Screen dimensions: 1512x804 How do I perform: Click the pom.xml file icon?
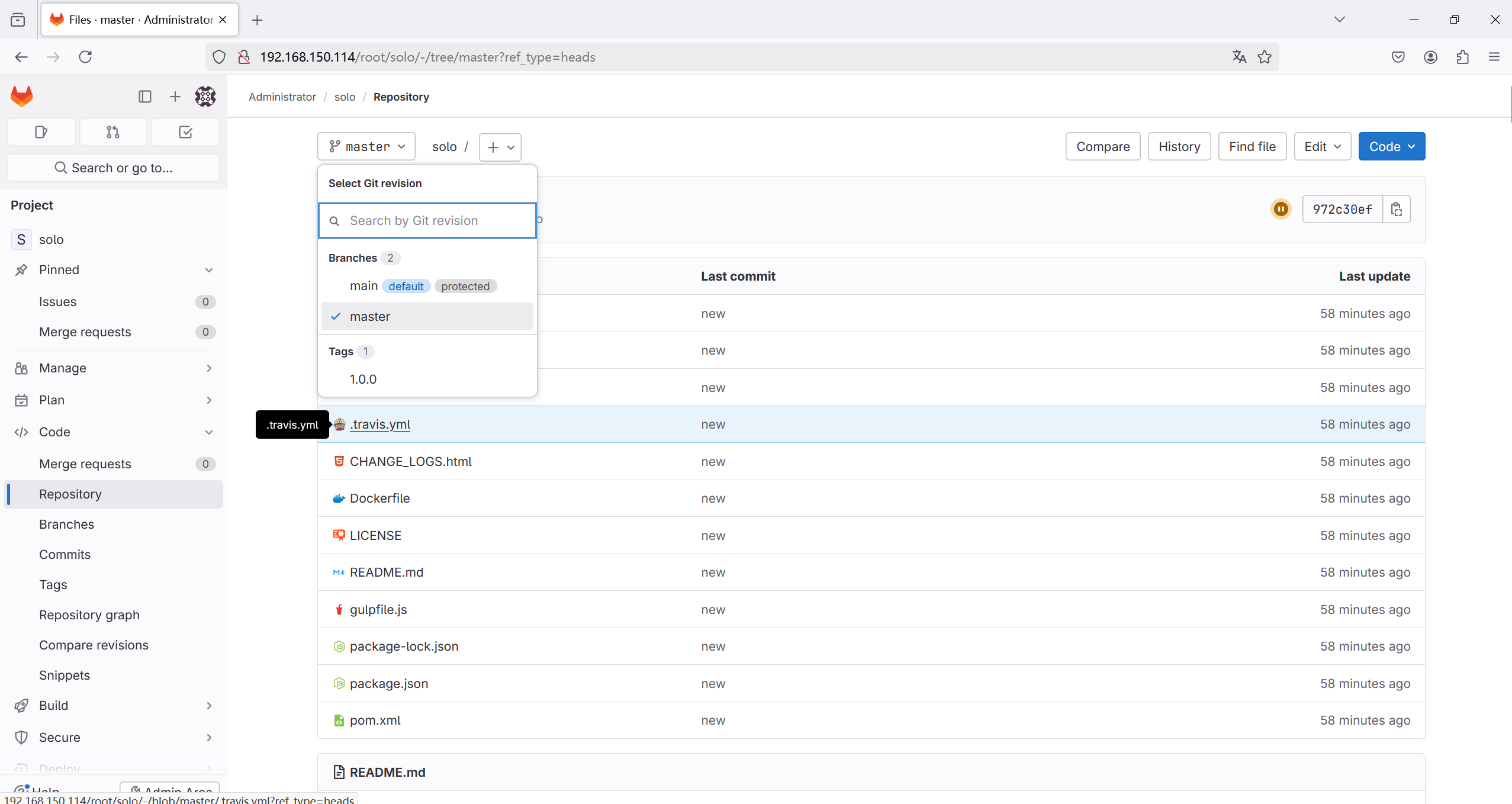pyautogui.click(x=339, y=721)
